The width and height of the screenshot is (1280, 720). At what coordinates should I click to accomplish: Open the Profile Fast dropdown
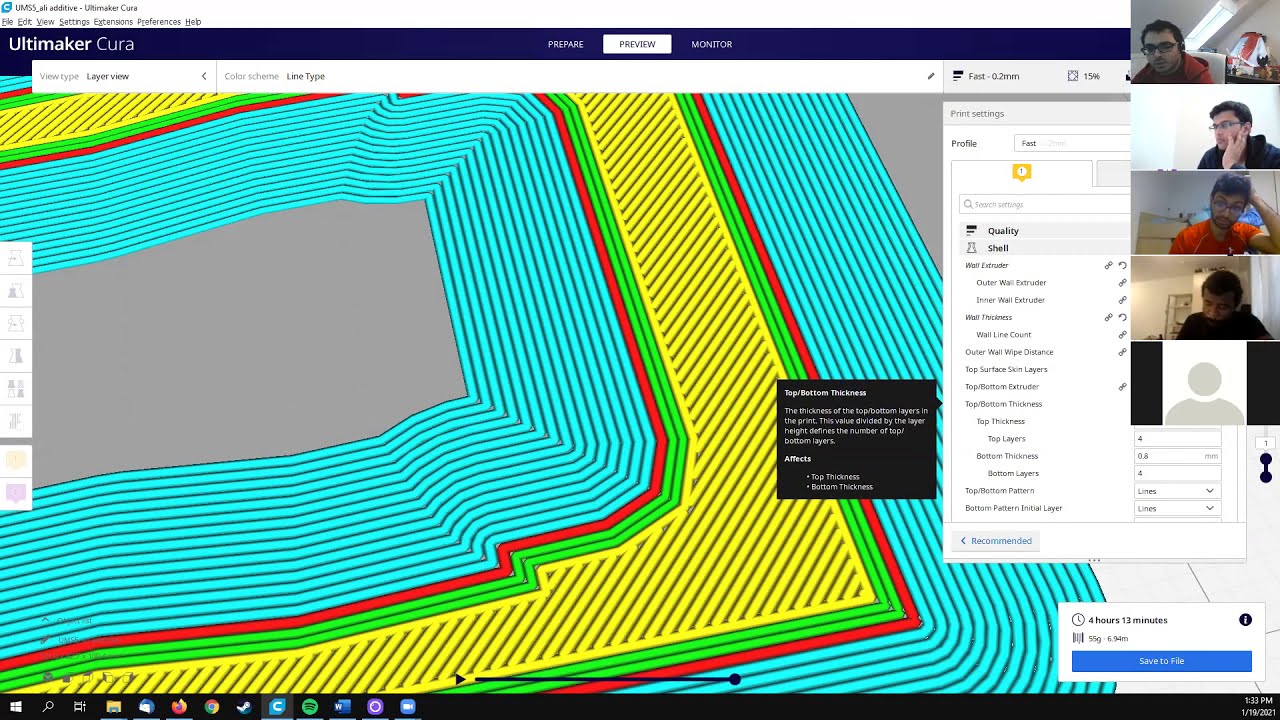click(1072, 143)
